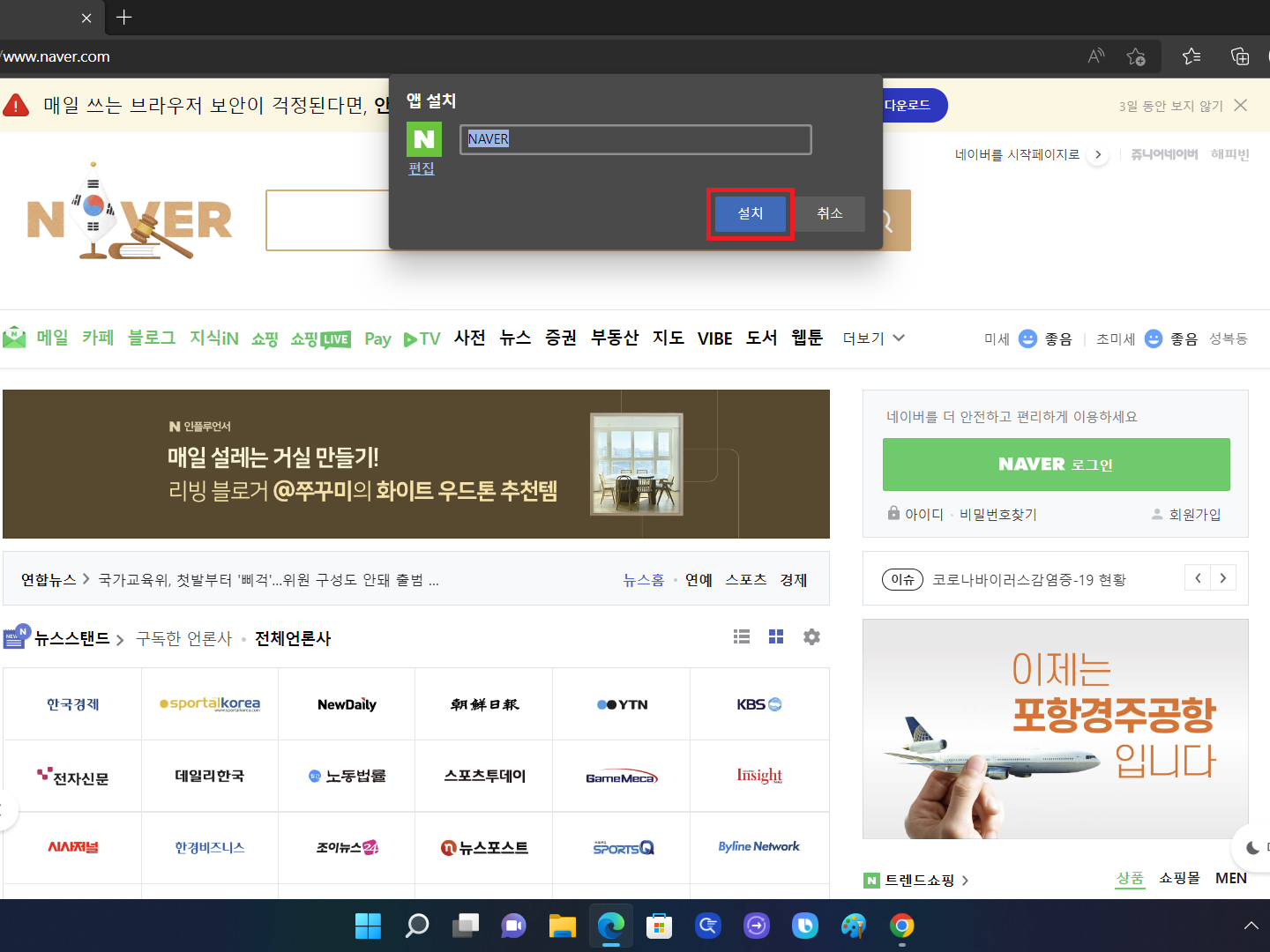Close the security banner with X
1270x952 pixels.
pyautogui.click(x=1241, y=105)
